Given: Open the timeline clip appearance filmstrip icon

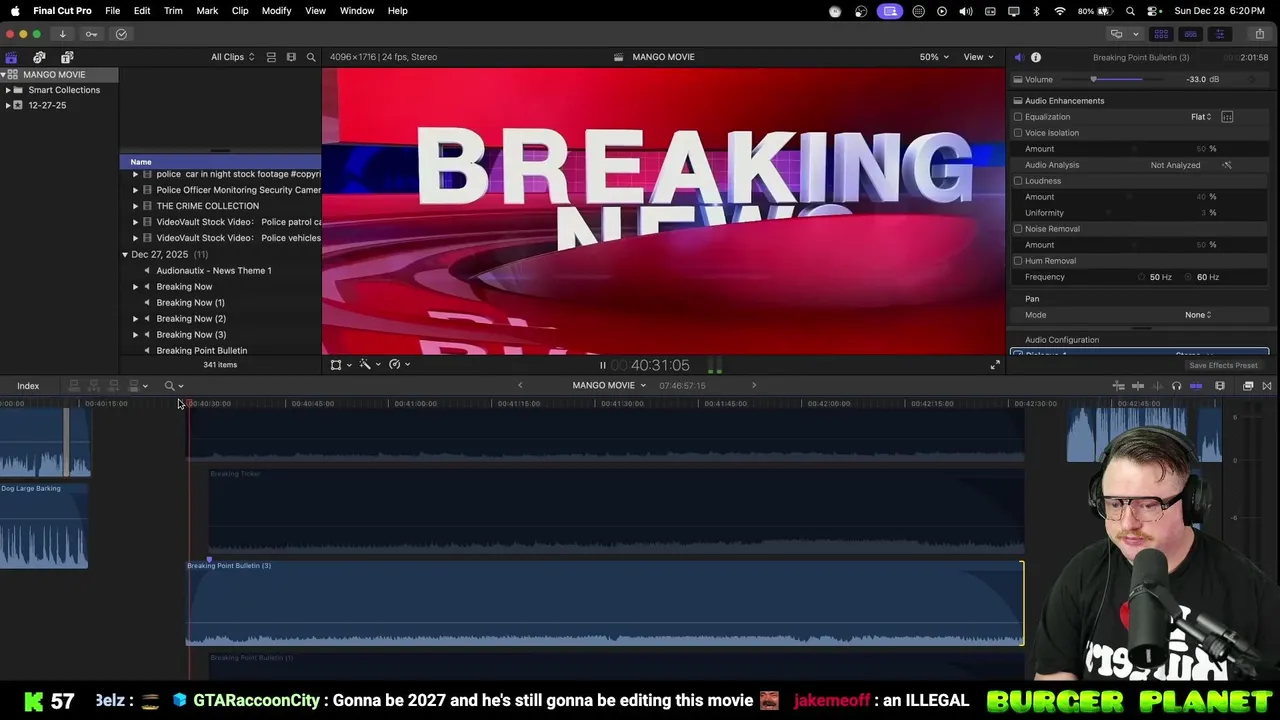Looking at the screenshot, I should coord(1220,386).
